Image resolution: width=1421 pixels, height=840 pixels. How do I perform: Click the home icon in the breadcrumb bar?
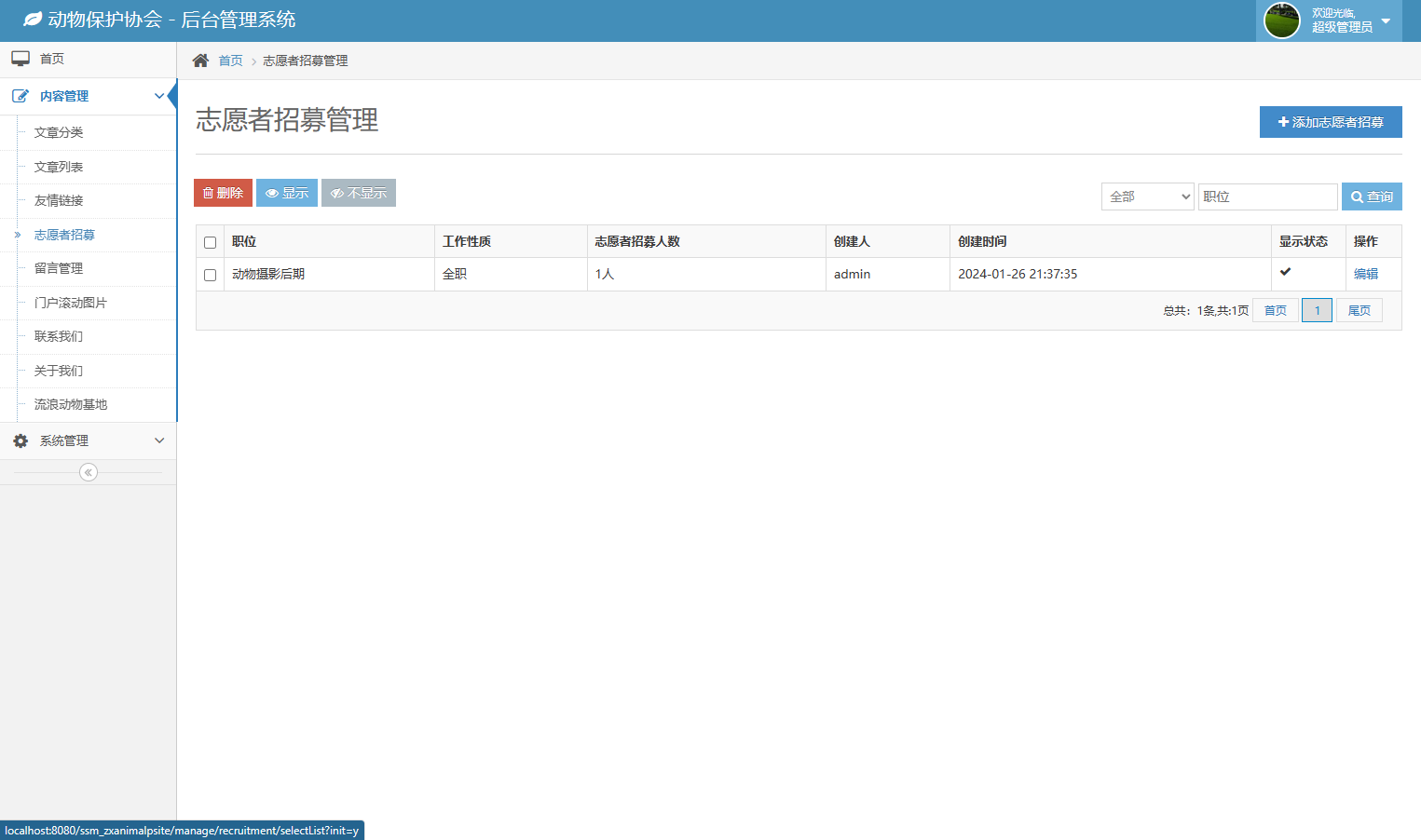tap(199, 60)
